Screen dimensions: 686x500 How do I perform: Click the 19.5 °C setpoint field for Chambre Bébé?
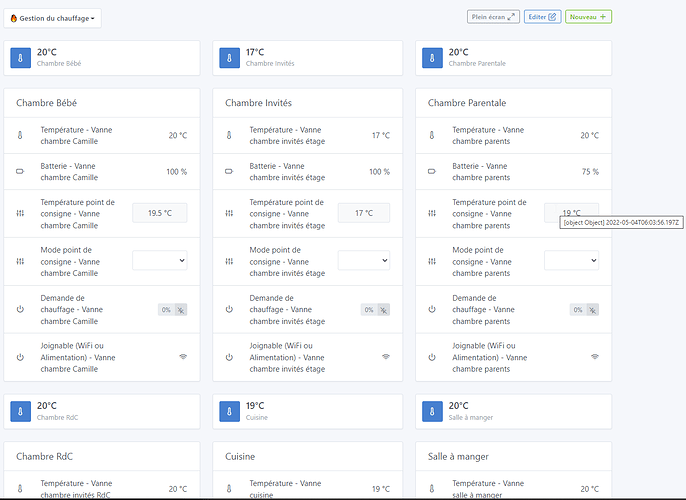[160, 213]
